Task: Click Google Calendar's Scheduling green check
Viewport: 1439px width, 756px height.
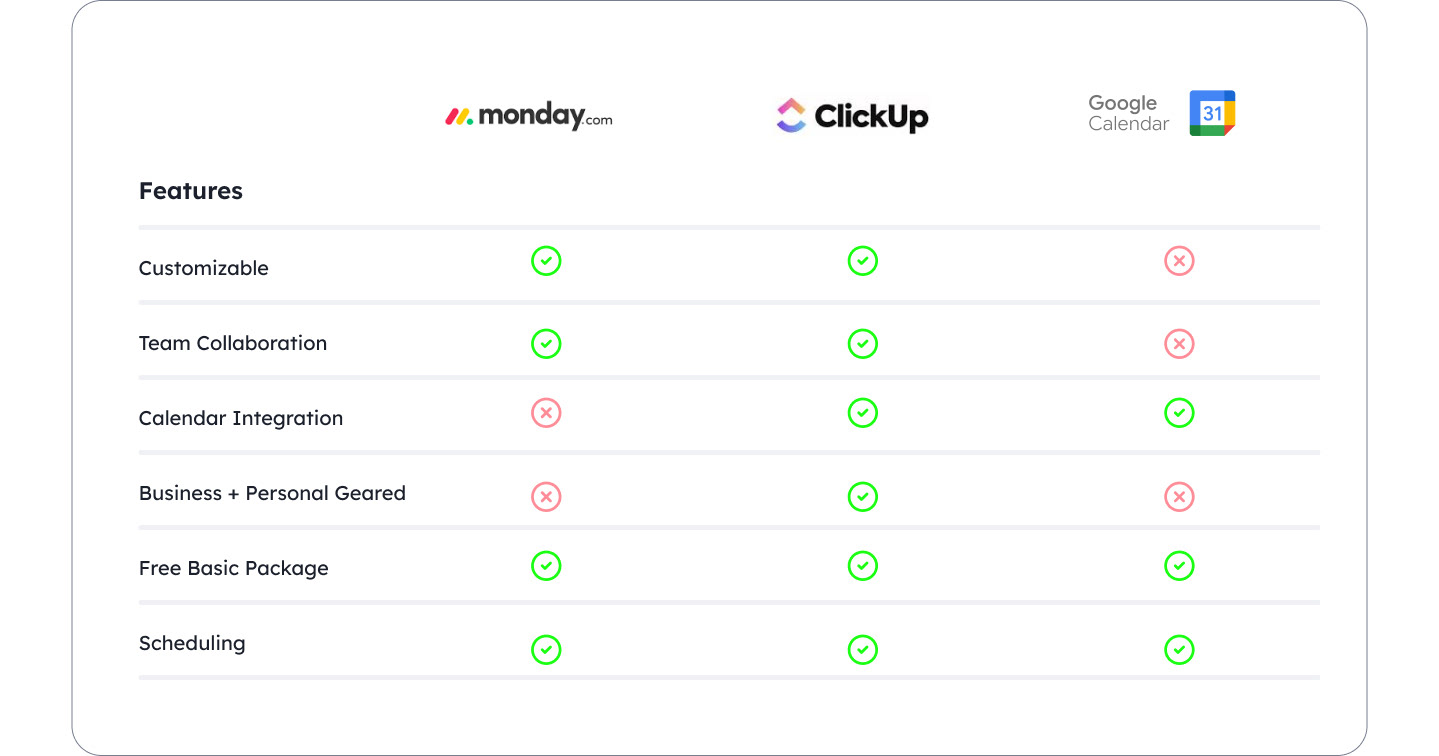Action: tap(1179, 650)
